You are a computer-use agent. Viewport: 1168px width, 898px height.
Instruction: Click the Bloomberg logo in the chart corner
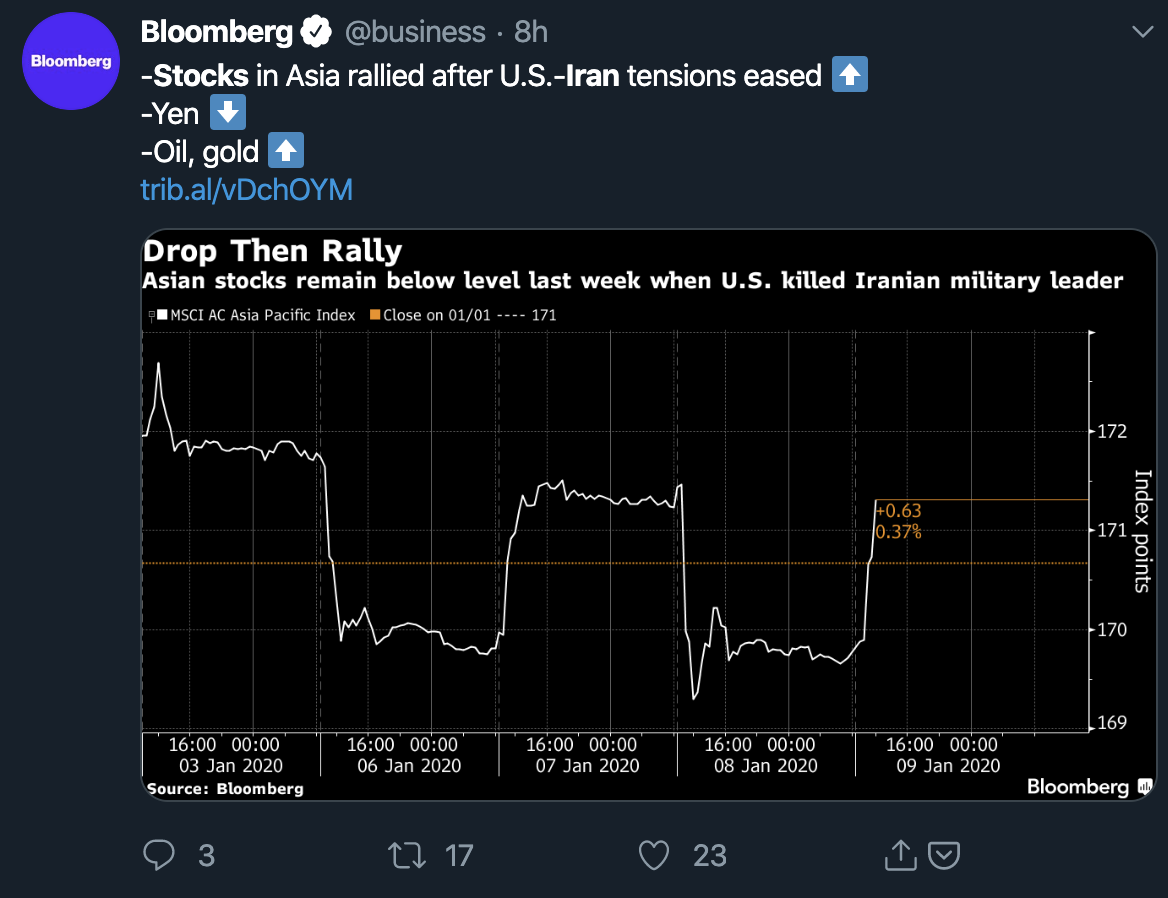[x=1089, y=787]
